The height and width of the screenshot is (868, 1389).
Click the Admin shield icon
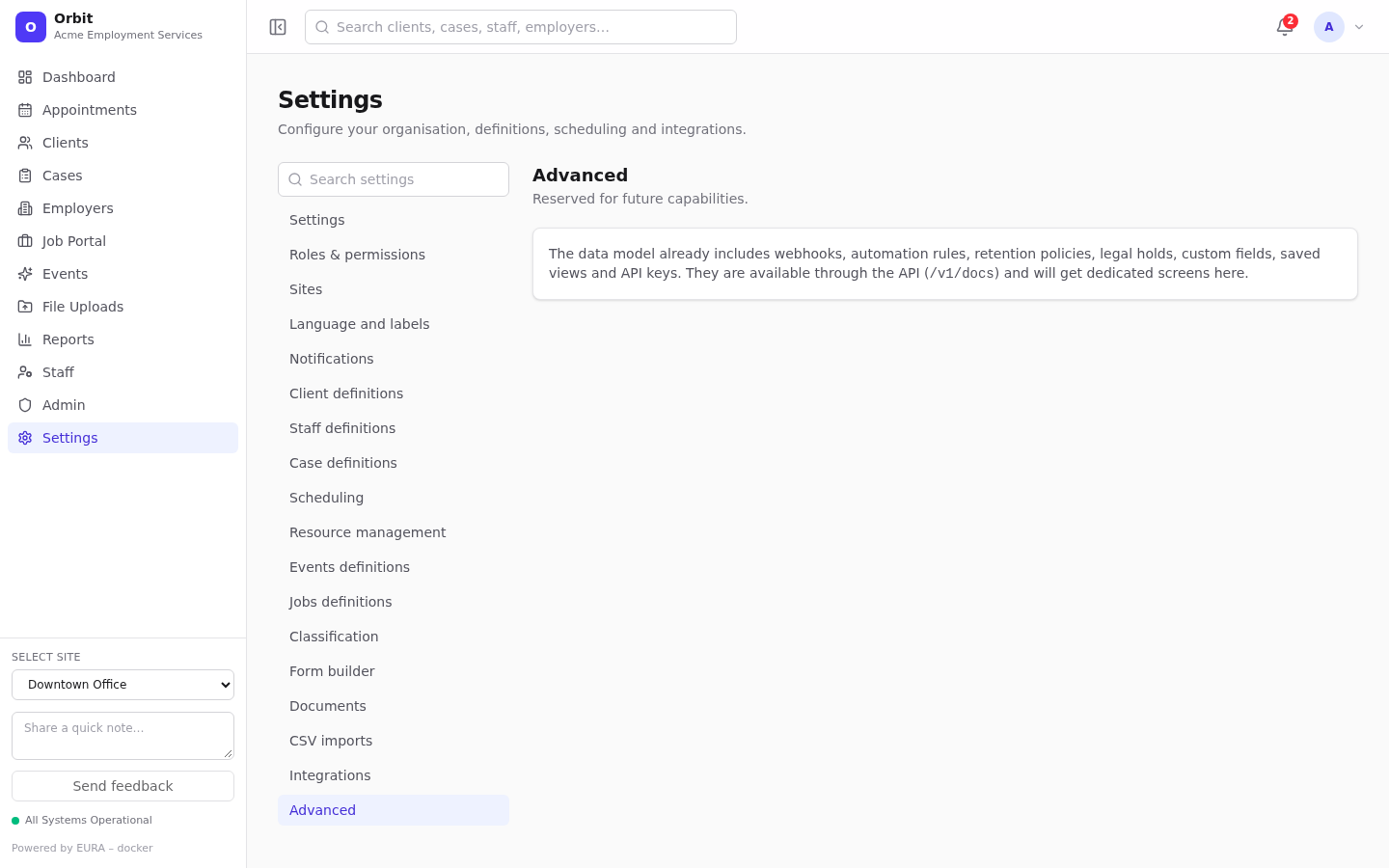point(25,405)
